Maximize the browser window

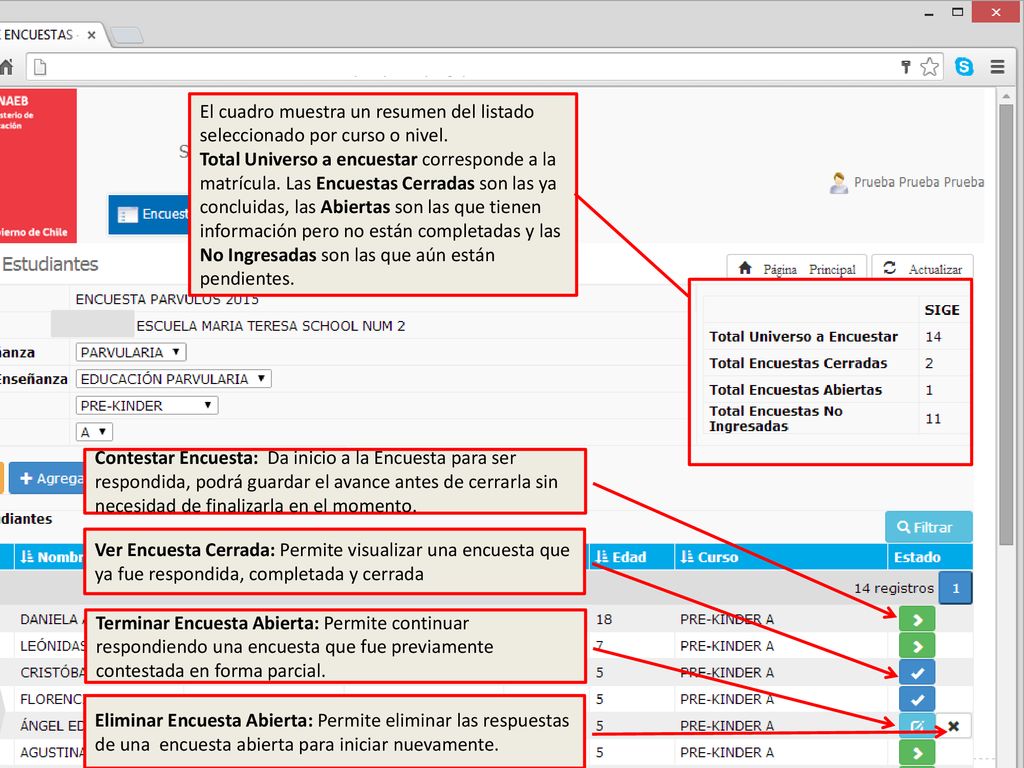point(957,12)
